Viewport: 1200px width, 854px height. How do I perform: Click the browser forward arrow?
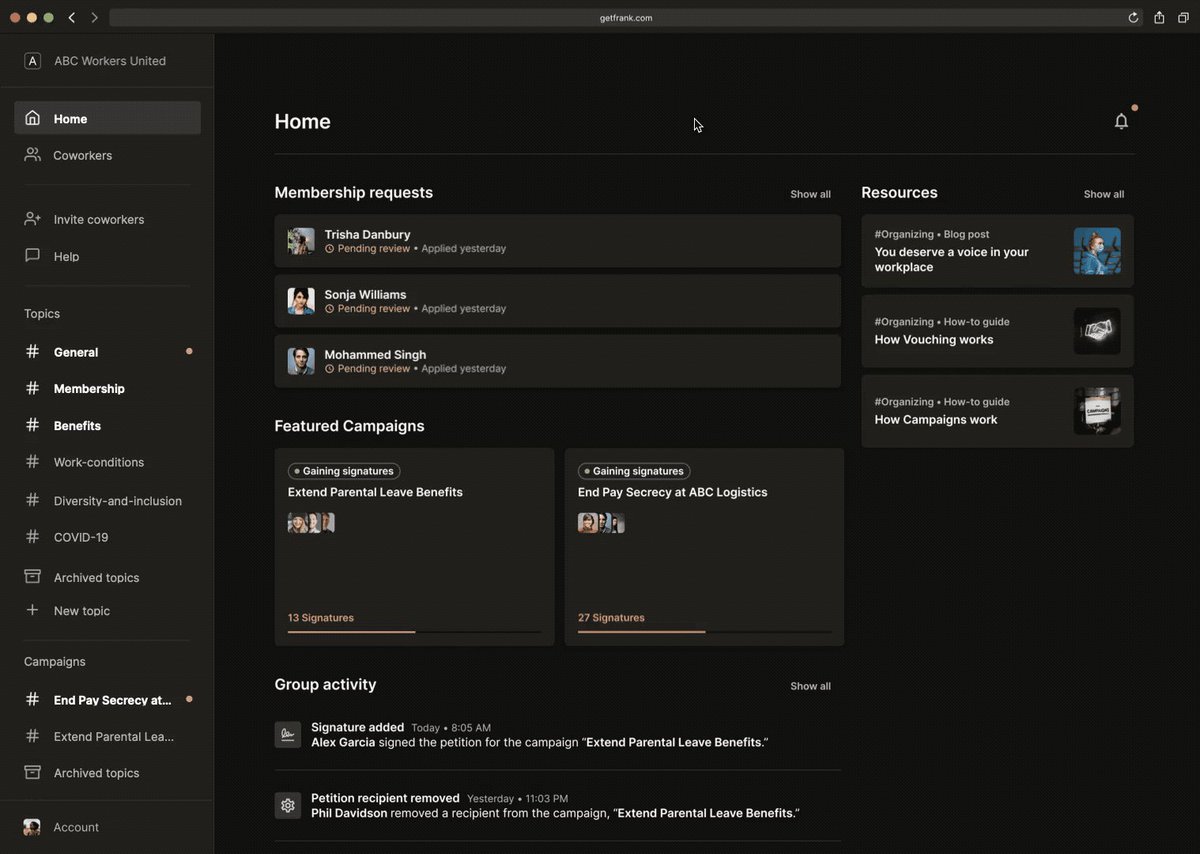point(94,18)
